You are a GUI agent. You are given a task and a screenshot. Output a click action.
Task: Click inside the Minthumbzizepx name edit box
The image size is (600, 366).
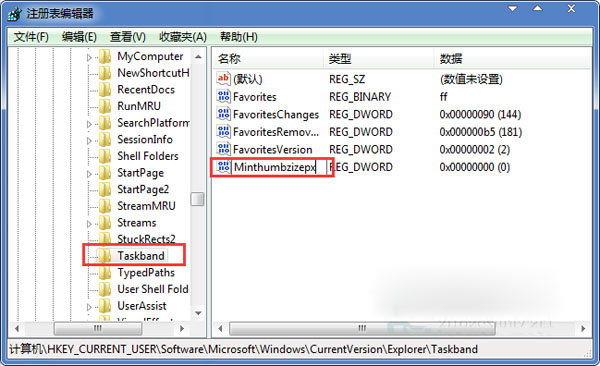279,167
